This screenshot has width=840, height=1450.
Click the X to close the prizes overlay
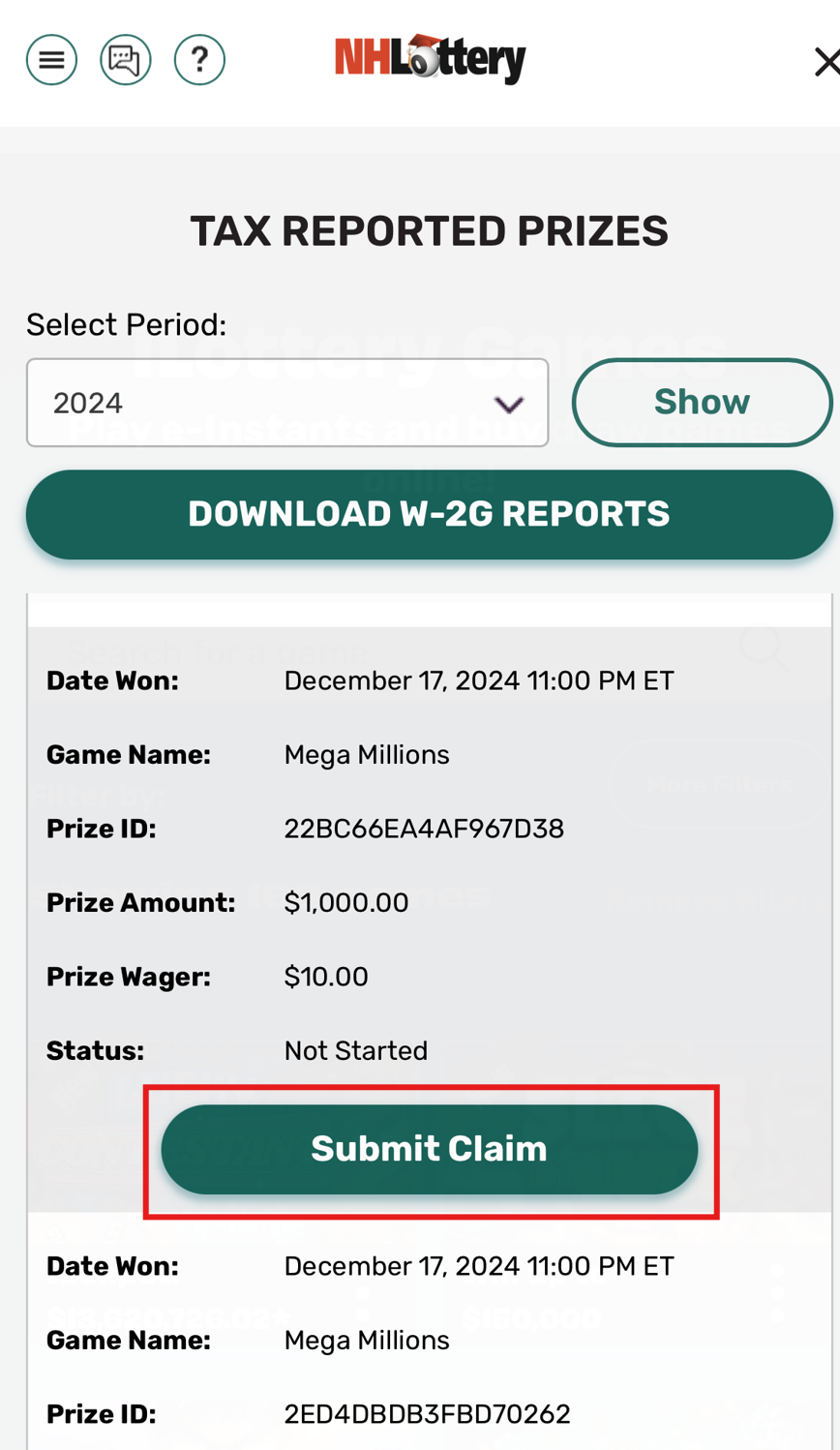coord(829,60)
